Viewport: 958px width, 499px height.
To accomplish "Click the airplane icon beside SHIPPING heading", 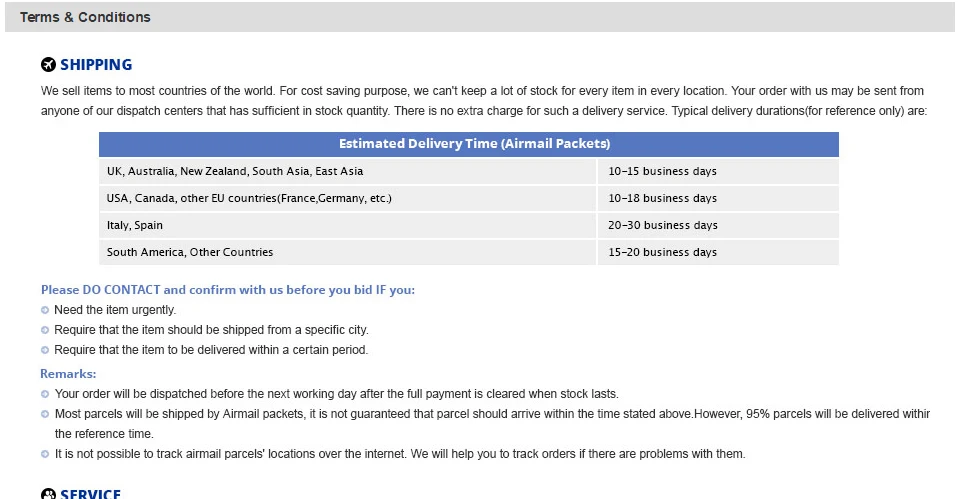I will (48, 65).
